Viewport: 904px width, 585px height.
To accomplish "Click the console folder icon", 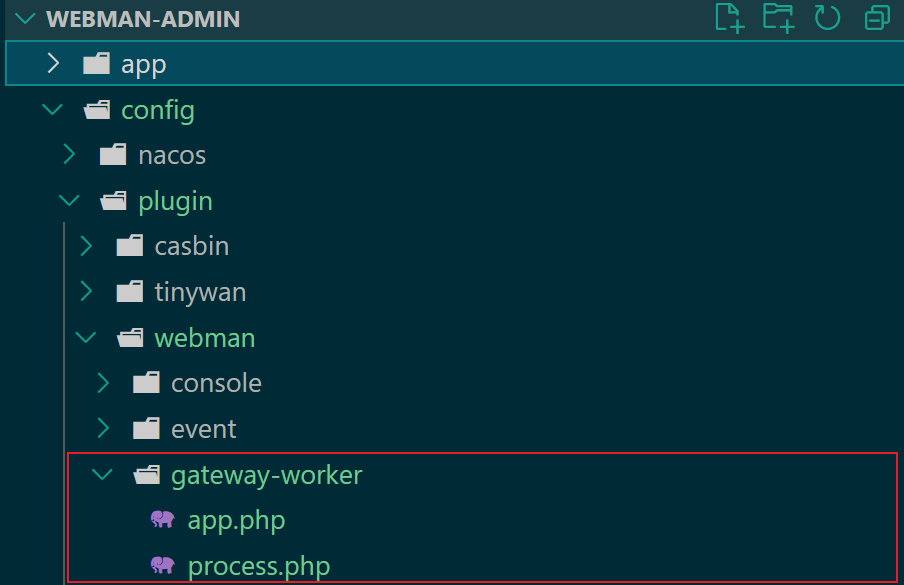I will pos(146,382).
